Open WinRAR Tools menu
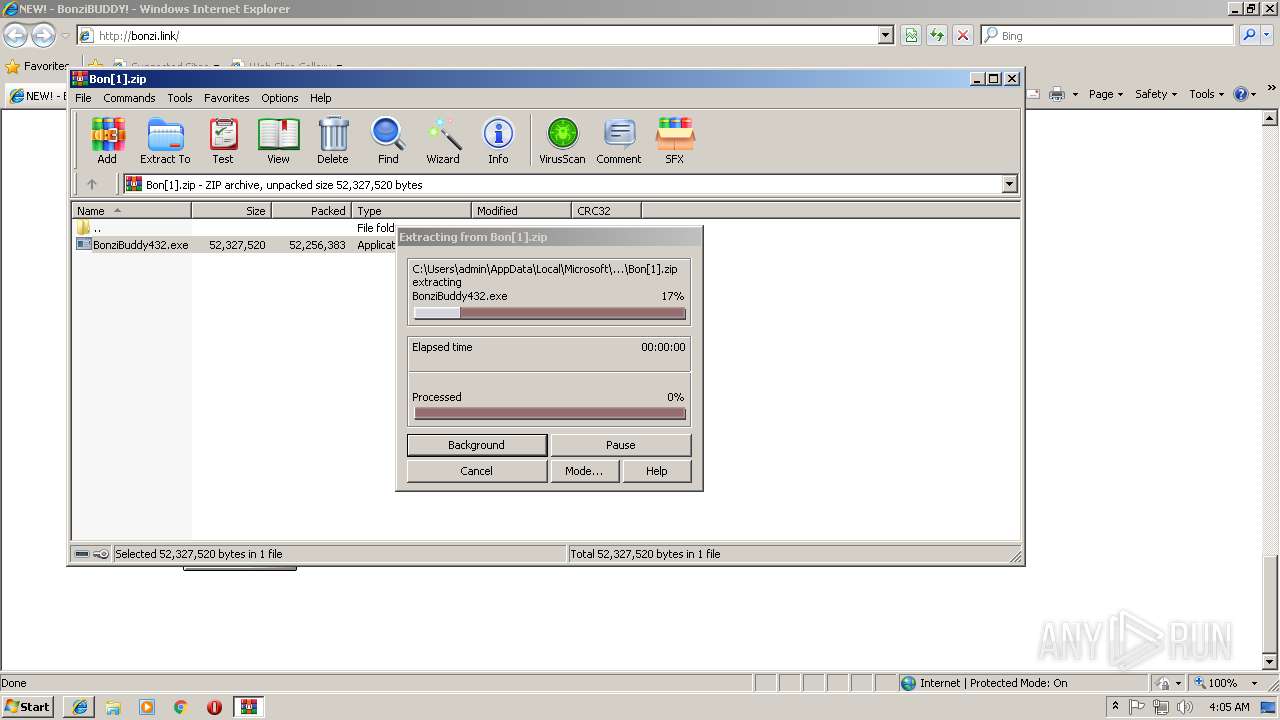 coord(180,98)
